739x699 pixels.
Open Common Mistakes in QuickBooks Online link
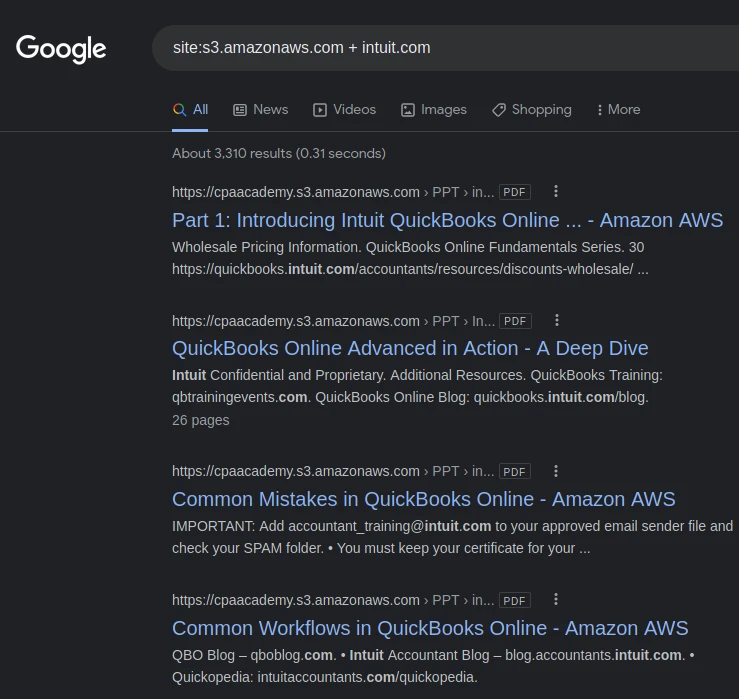tap(423, 499)
